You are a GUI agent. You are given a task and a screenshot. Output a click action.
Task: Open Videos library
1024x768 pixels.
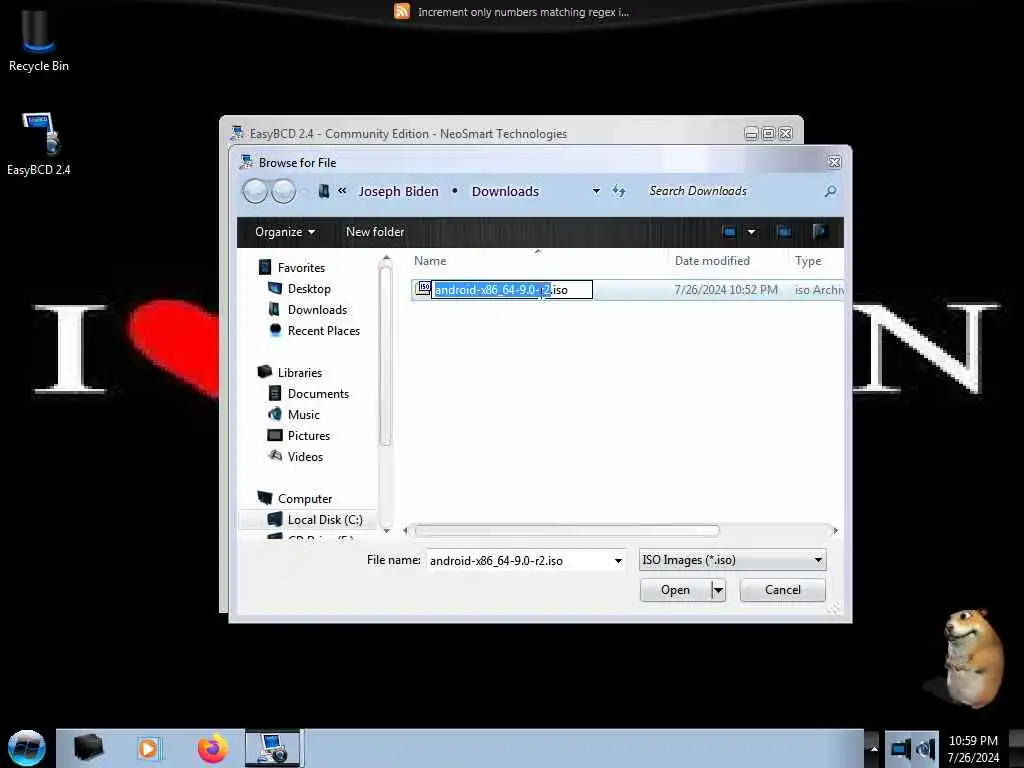pos(305,456)
